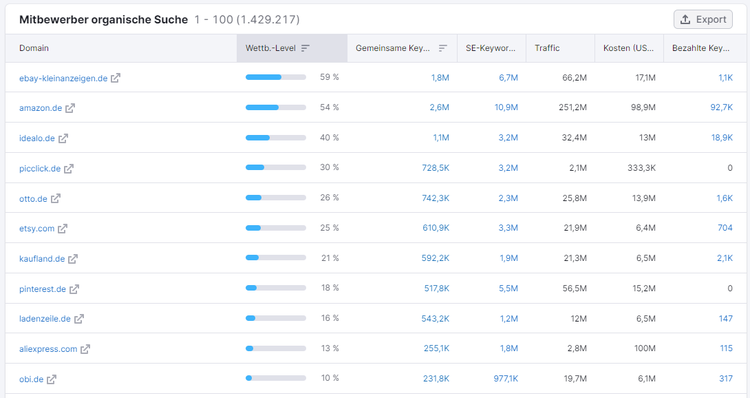Open external link icon next to ebay-kleinanzeigen.de

click(x=116, y=78)
